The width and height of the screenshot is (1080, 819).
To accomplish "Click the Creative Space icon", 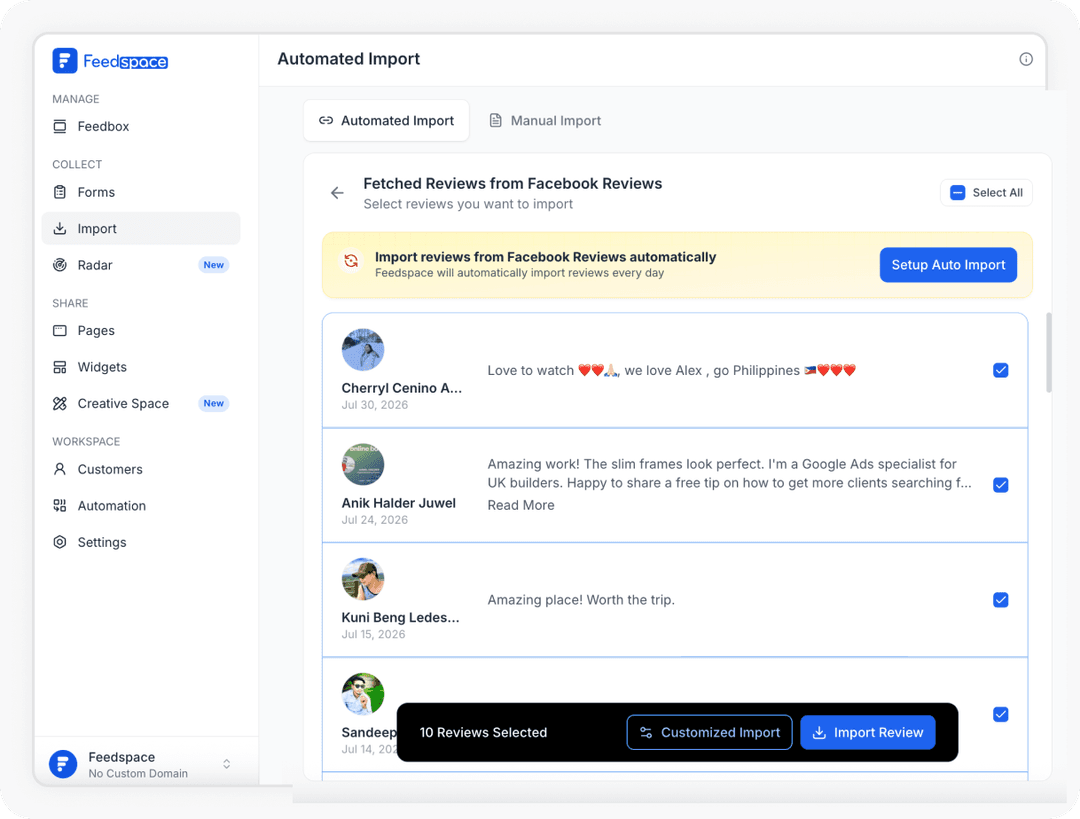I will tap(60, 404).
